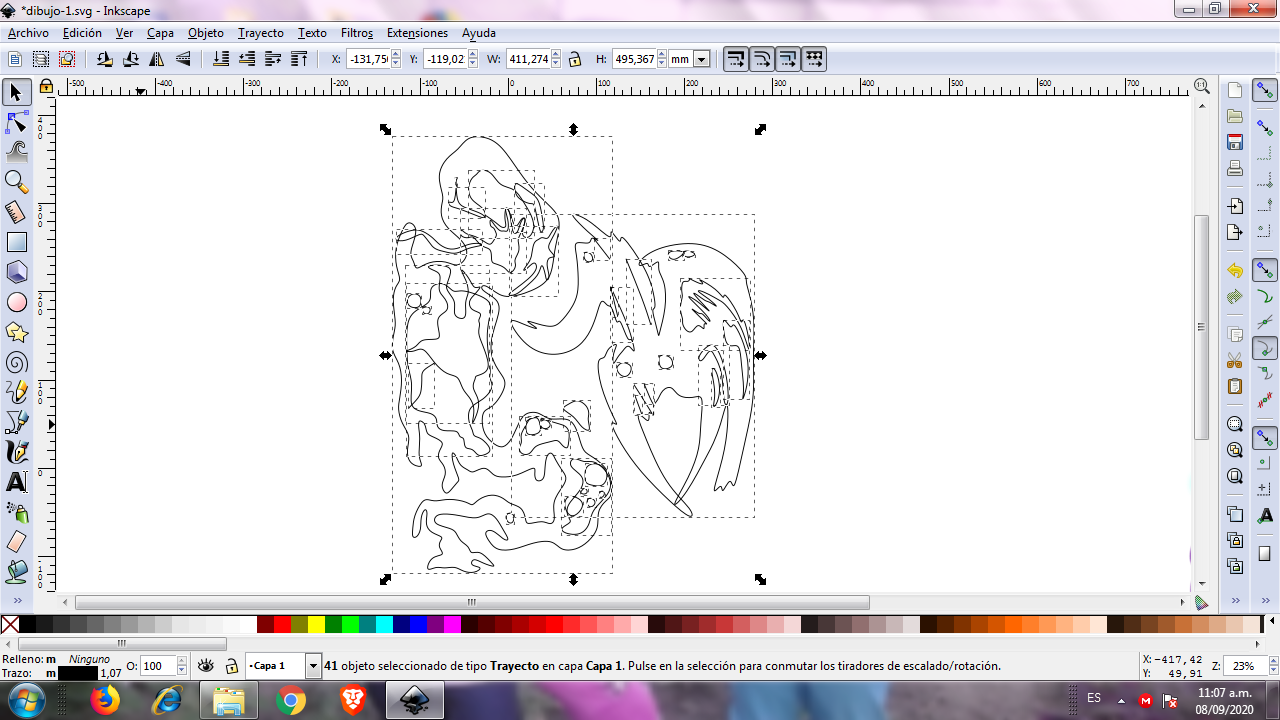Click Select all objects icon
Screen dimensions: 1280x720
[15, 59]
